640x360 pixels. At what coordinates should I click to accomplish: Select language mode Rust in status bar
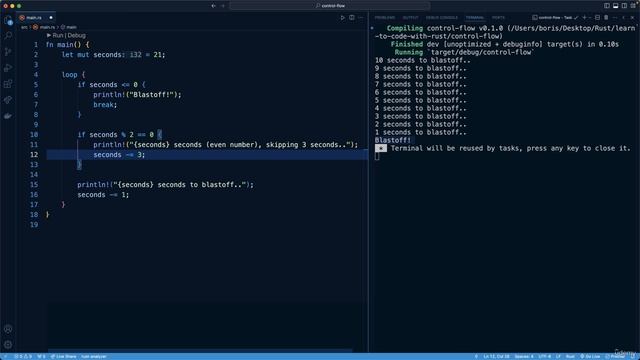click(x=570, y=356)
